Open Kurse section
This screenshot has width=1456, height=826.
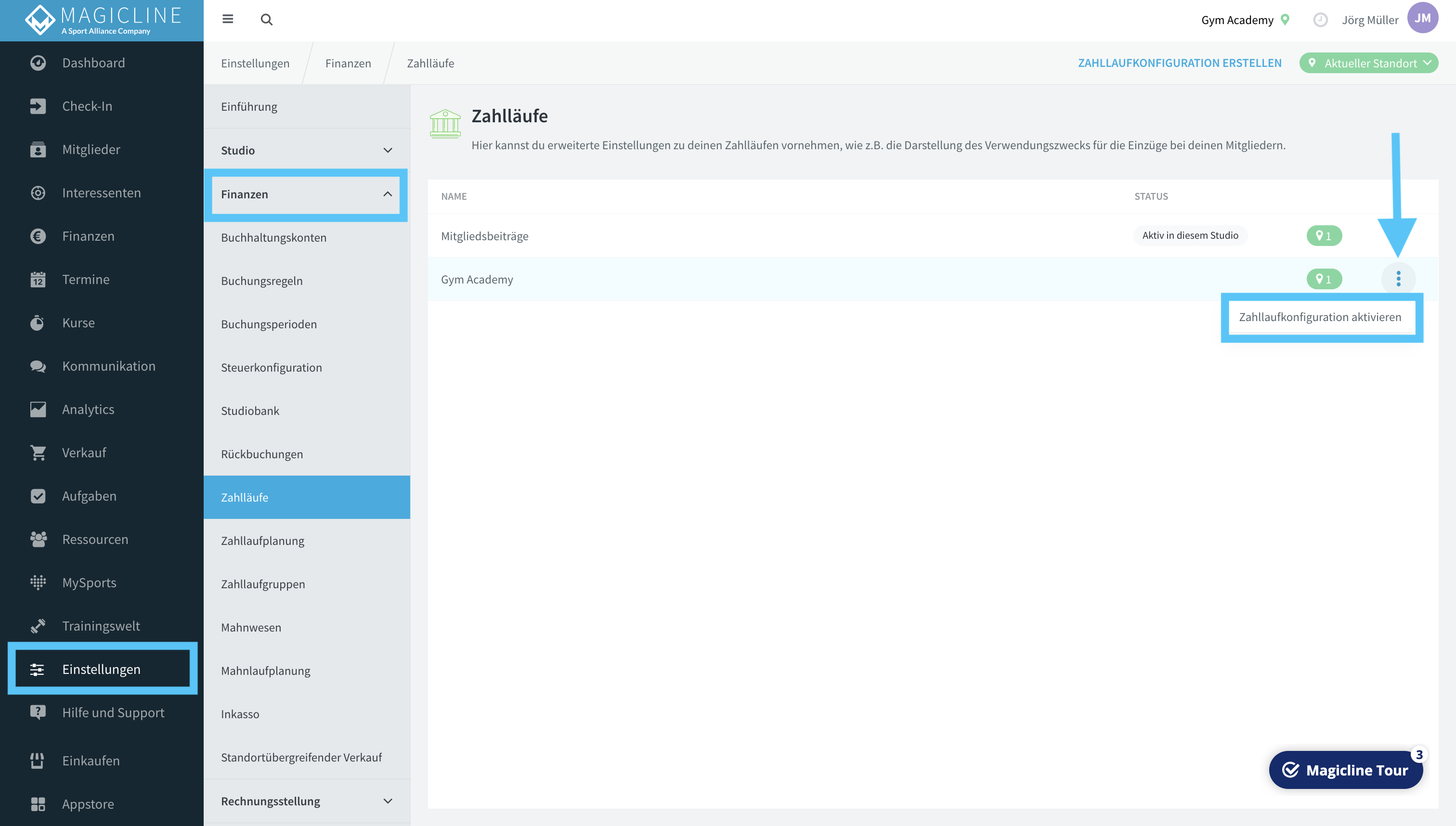[x=102, y=323]
